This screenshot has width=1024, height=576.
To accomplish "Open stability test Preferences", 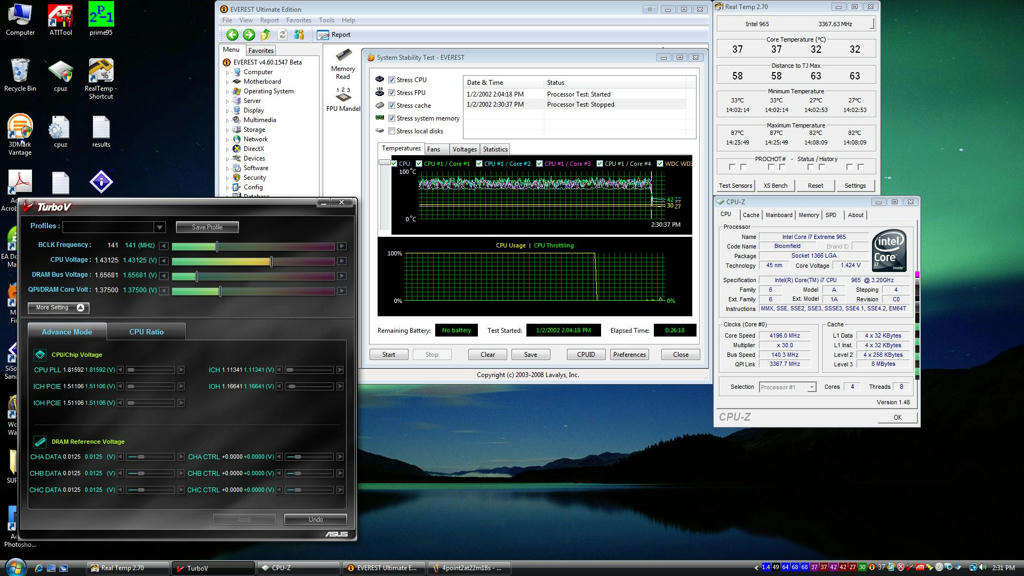I will (630, 355).
